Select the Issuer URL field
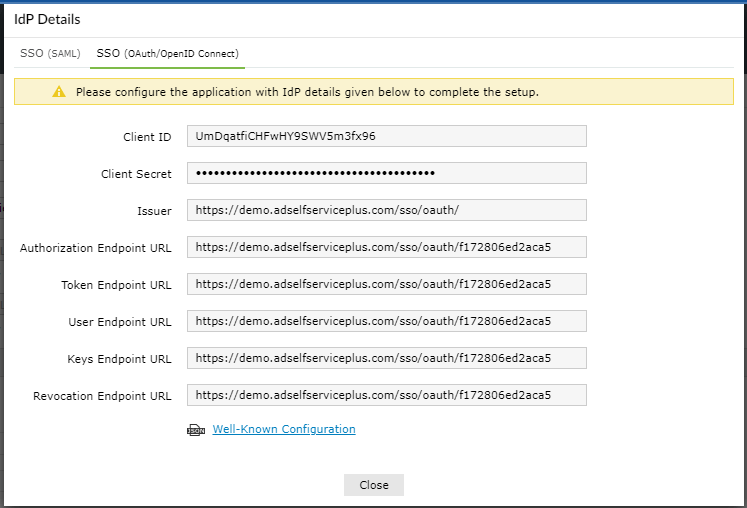The width and height of the screenshot is (747, 508). [x=386, y=210]
